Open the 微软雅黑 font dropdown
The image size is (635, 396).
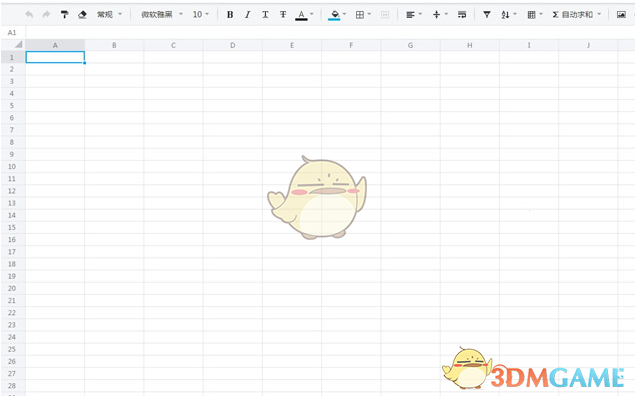pos(162,15)
